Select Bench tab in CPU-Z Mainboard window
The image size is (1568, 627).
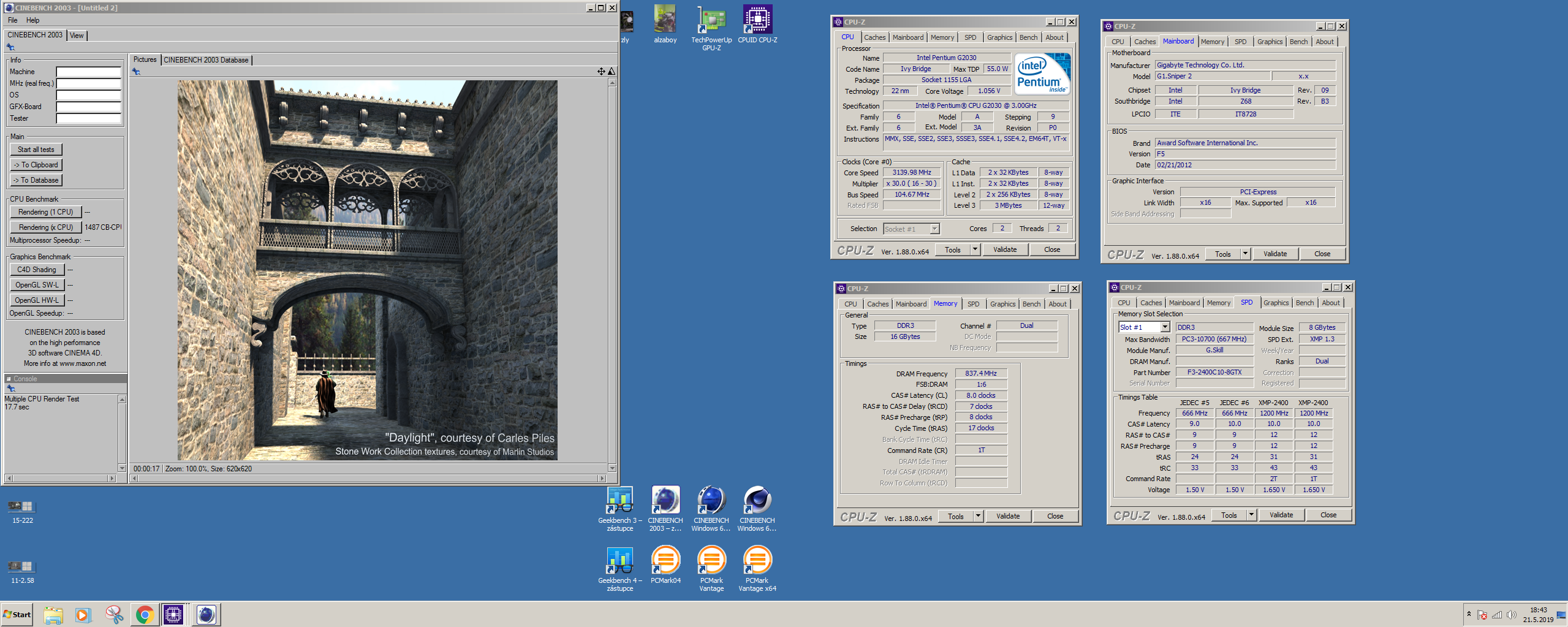pyautogui.click(x=1298, y=42)
